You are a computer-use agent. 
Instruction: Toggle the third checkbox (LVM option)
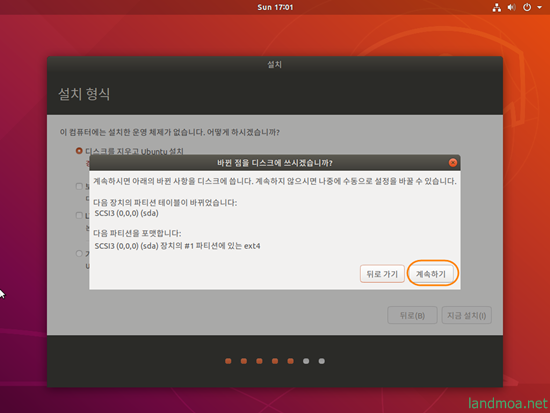tap(79, 215)
